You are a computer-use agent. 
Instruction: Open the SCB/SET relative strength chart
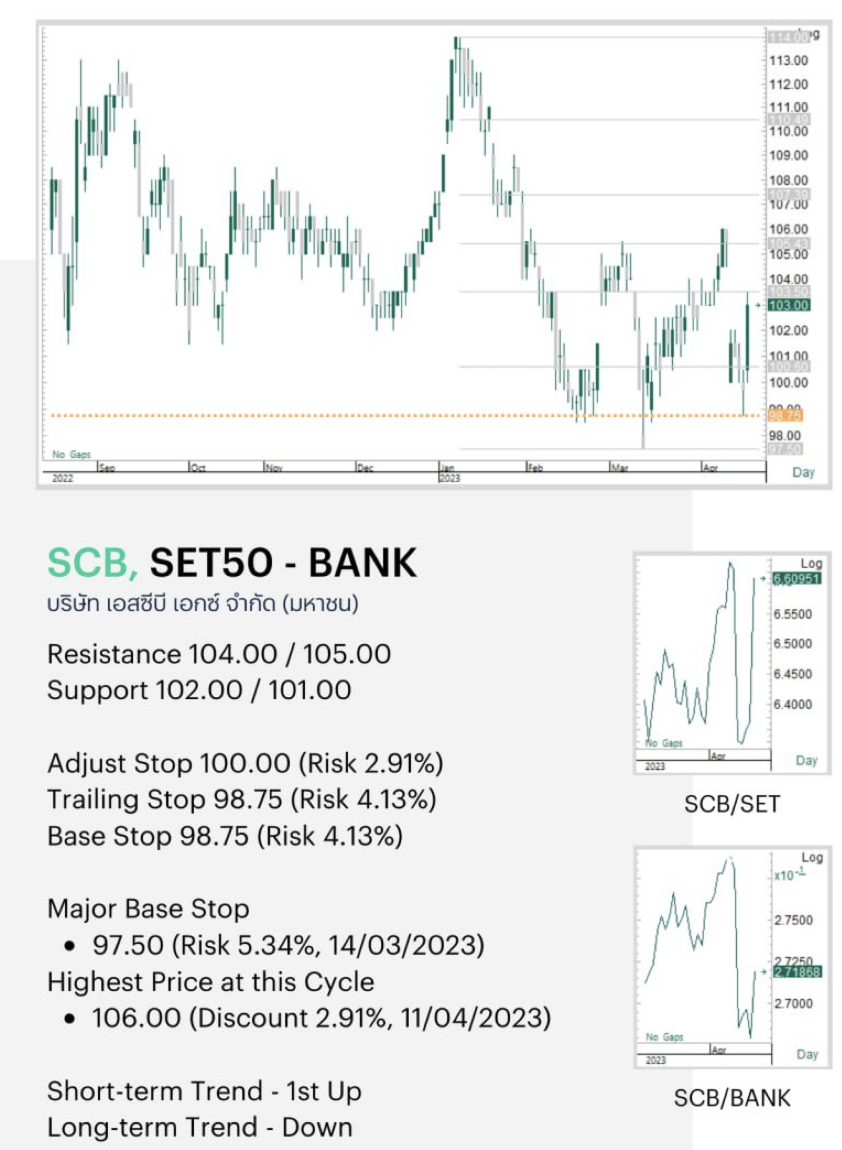tap(731, 663)
